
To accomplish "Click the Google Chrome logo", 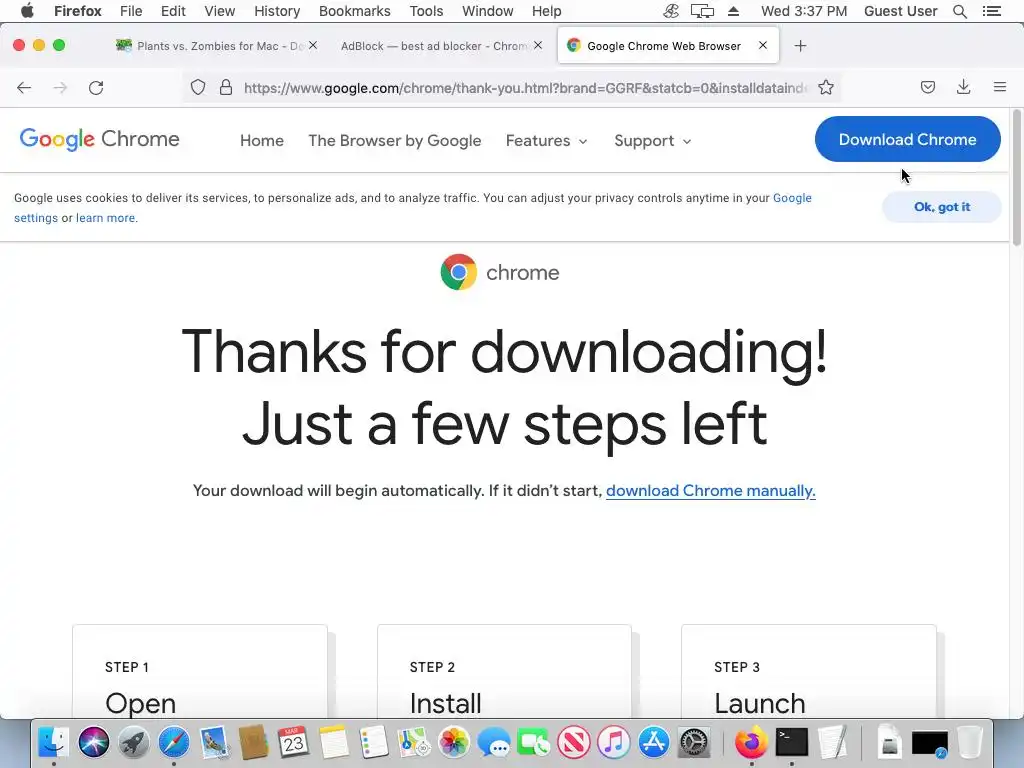I will [99, 140].
